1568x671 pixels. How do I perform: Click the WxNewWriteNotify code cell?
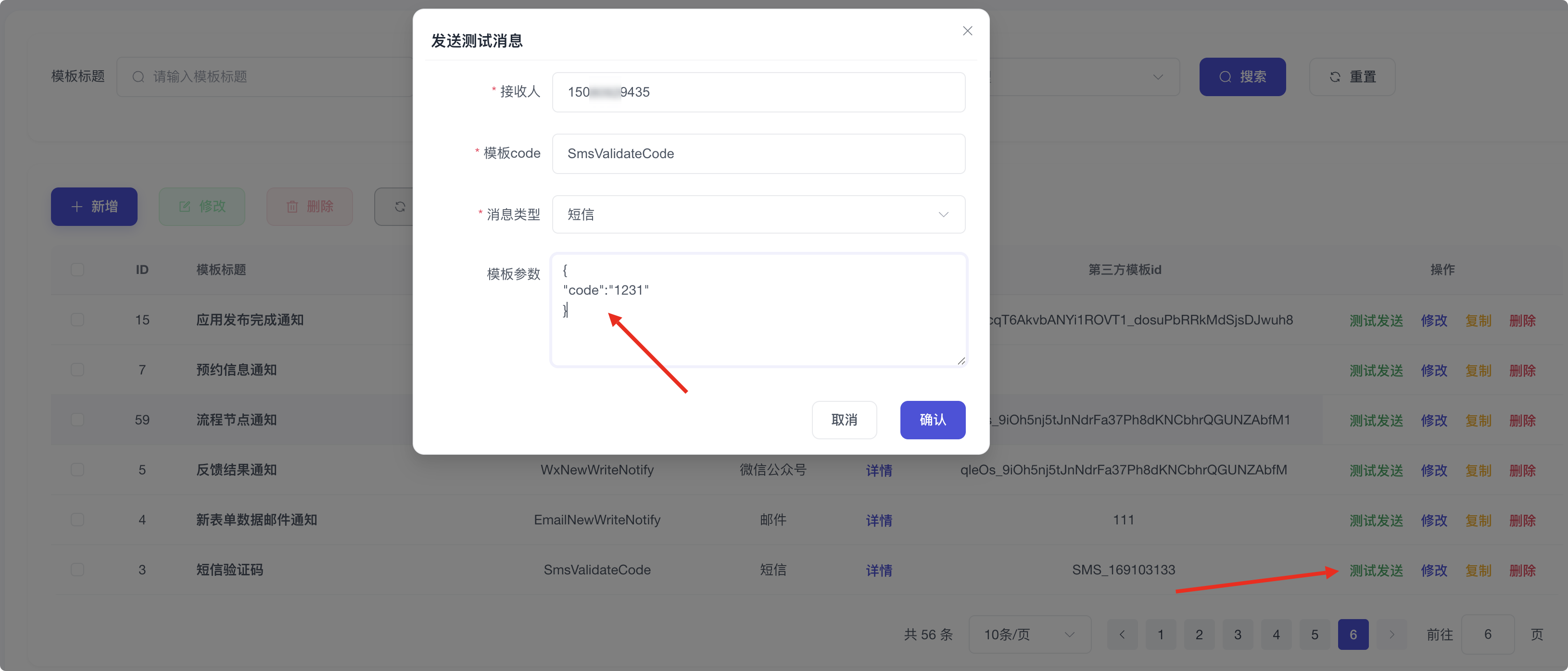point(597,470)
